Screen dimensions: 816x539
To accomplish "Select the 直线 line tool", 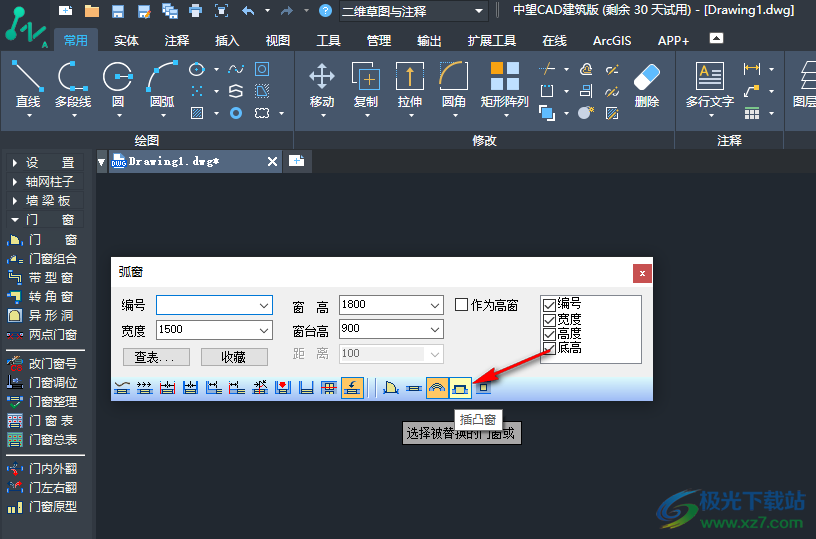I will 28,86.
